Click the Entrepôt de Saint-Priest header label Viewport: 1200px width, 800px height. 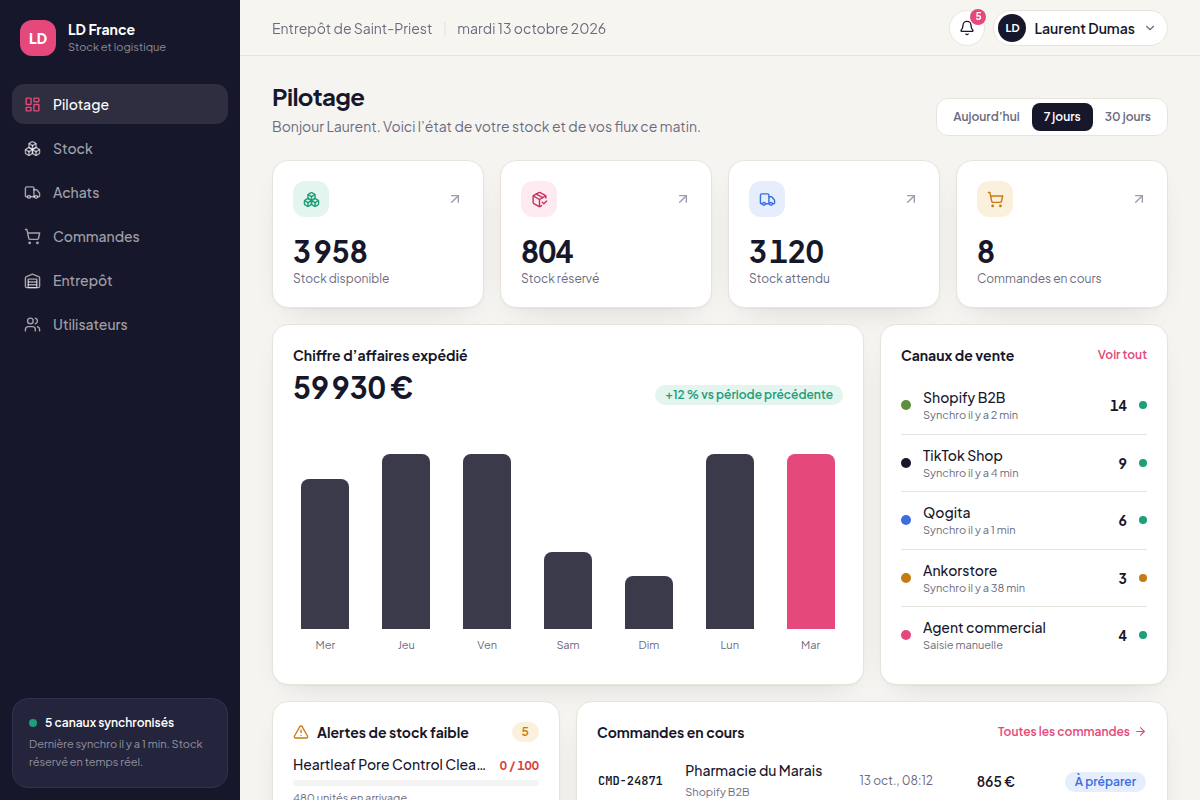click(x=352, y=28)
